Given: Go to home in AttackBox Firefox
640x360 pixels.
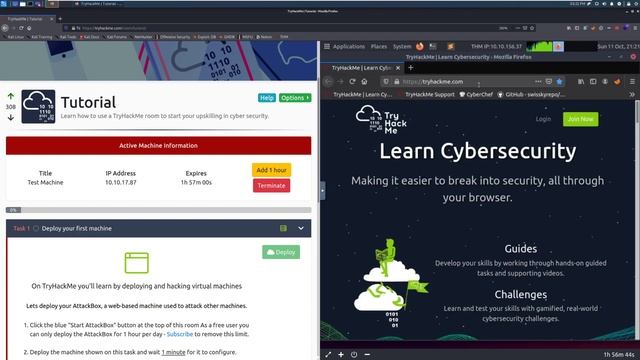Looking at the screenshot, I should (364, 82).
